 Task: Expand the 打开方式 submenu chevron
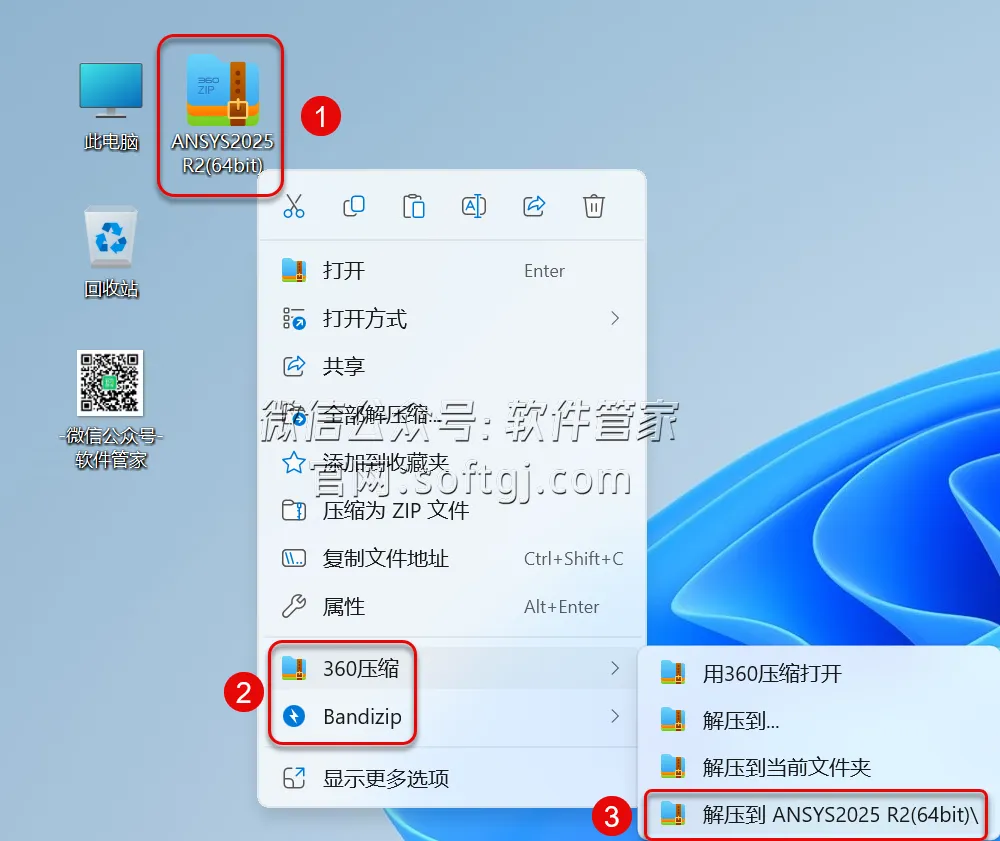[x=615, y=318]
